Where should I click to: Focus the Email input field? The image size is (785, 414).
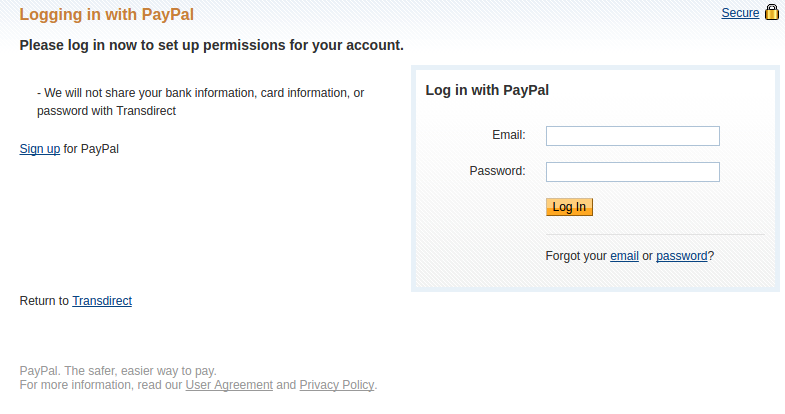point(632,136)
